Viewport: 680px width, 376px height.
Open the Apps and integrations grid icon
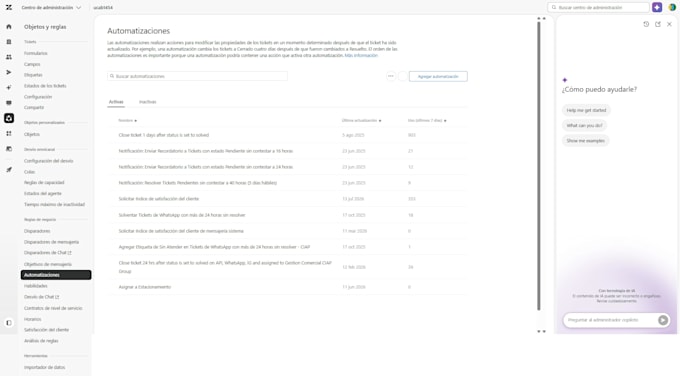coord(9,134)
